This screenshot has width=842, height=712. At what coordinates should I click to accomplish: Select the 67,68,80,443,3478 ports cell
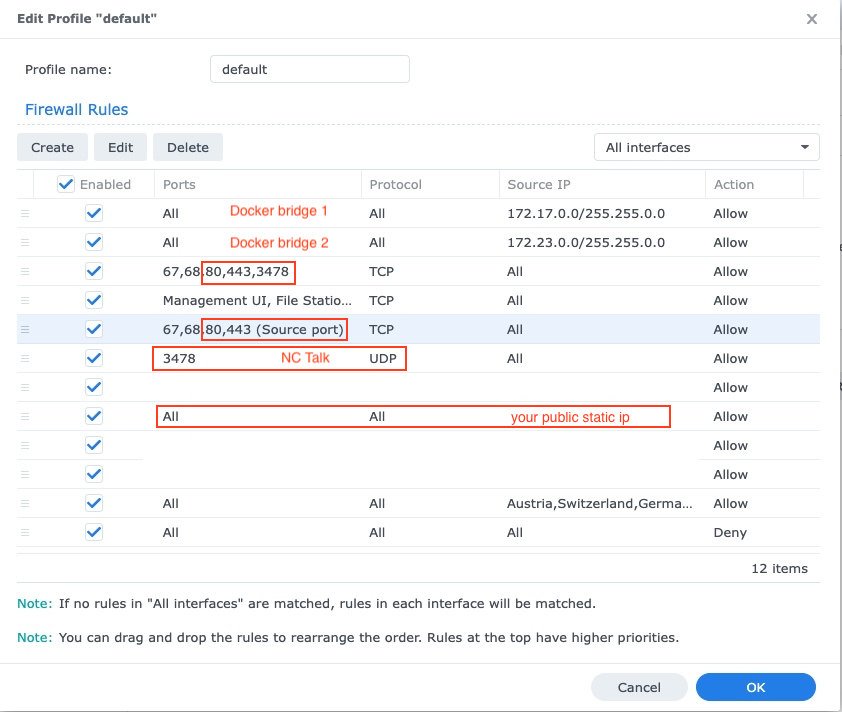pos(226,271)
